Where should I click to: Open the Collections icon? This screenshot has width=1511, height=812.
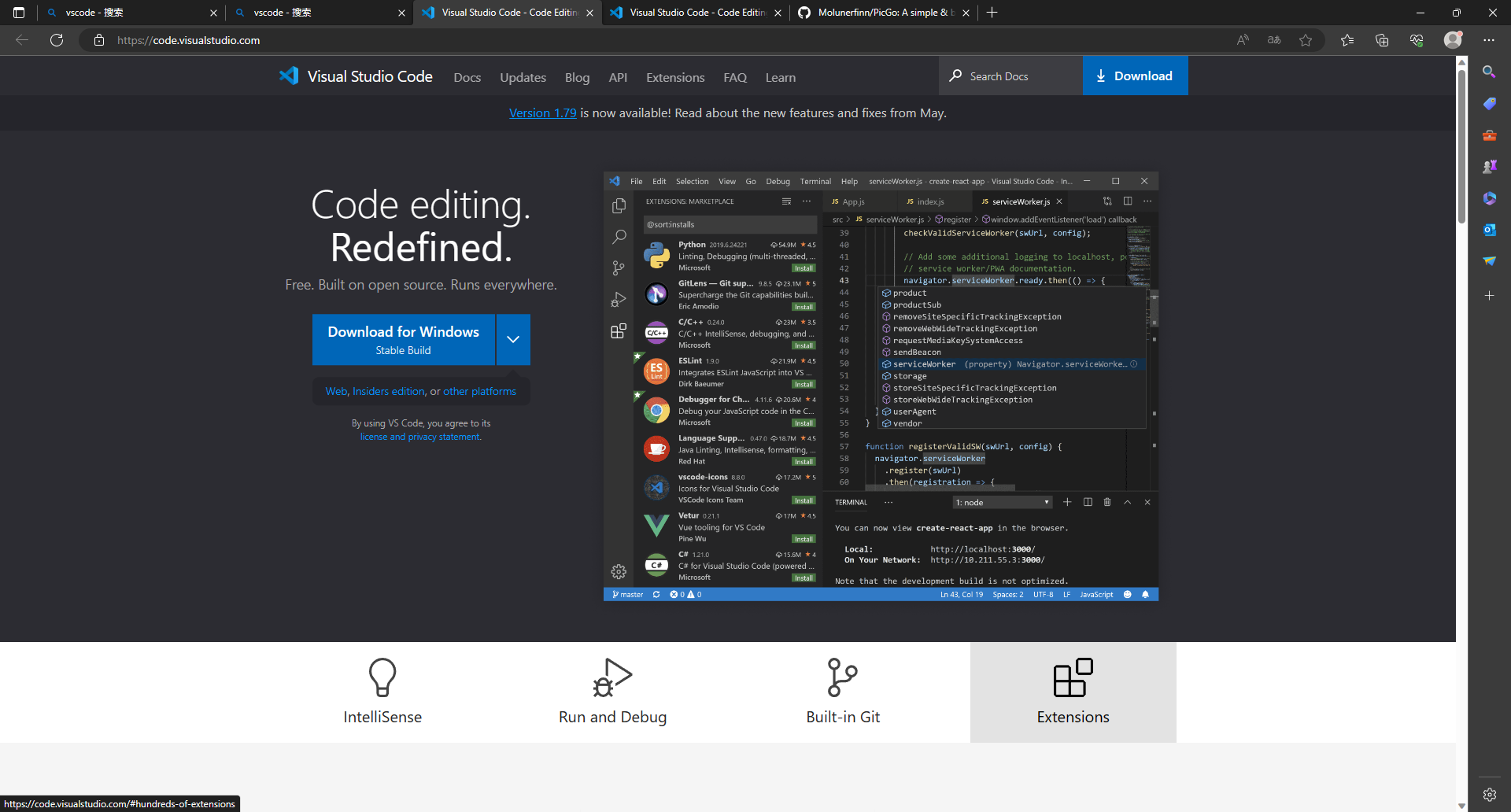[x=1382, y=40]
